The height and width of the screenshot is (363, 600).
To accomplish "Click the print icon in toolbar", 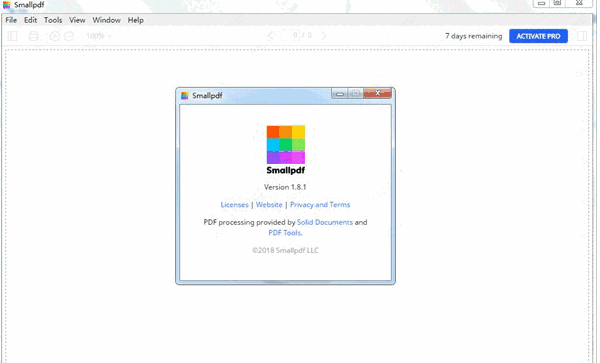I will [x=34, y=36].
